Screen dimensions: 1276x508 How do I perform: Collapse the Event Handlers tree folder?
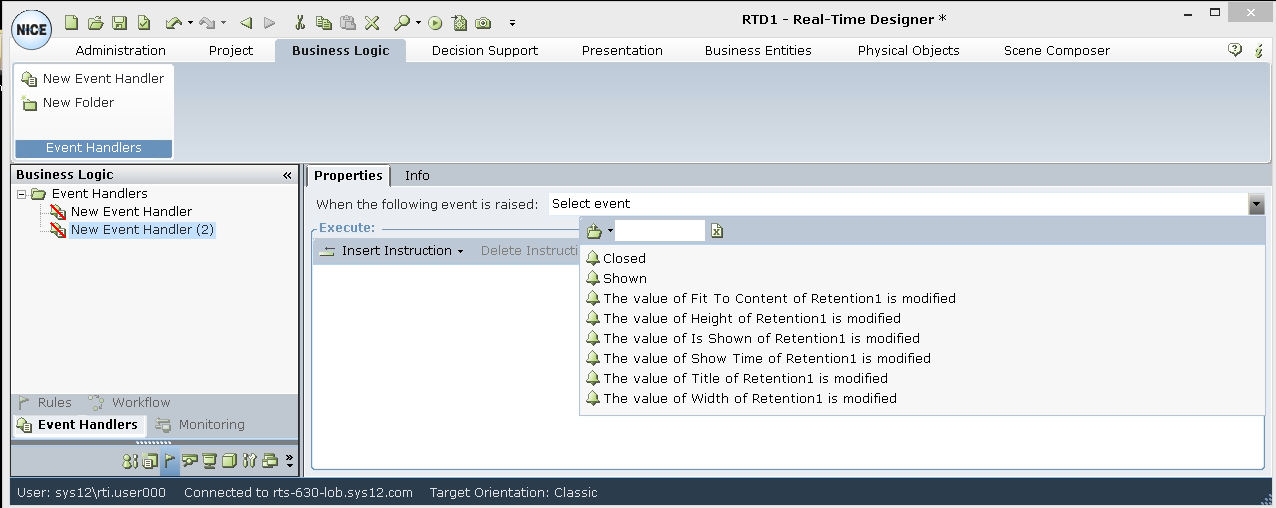coord(22,194)
